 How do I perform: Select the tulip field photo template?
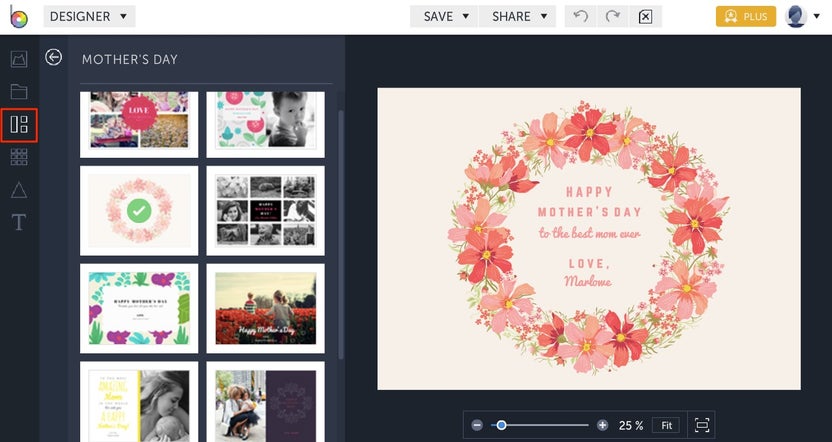265,308
